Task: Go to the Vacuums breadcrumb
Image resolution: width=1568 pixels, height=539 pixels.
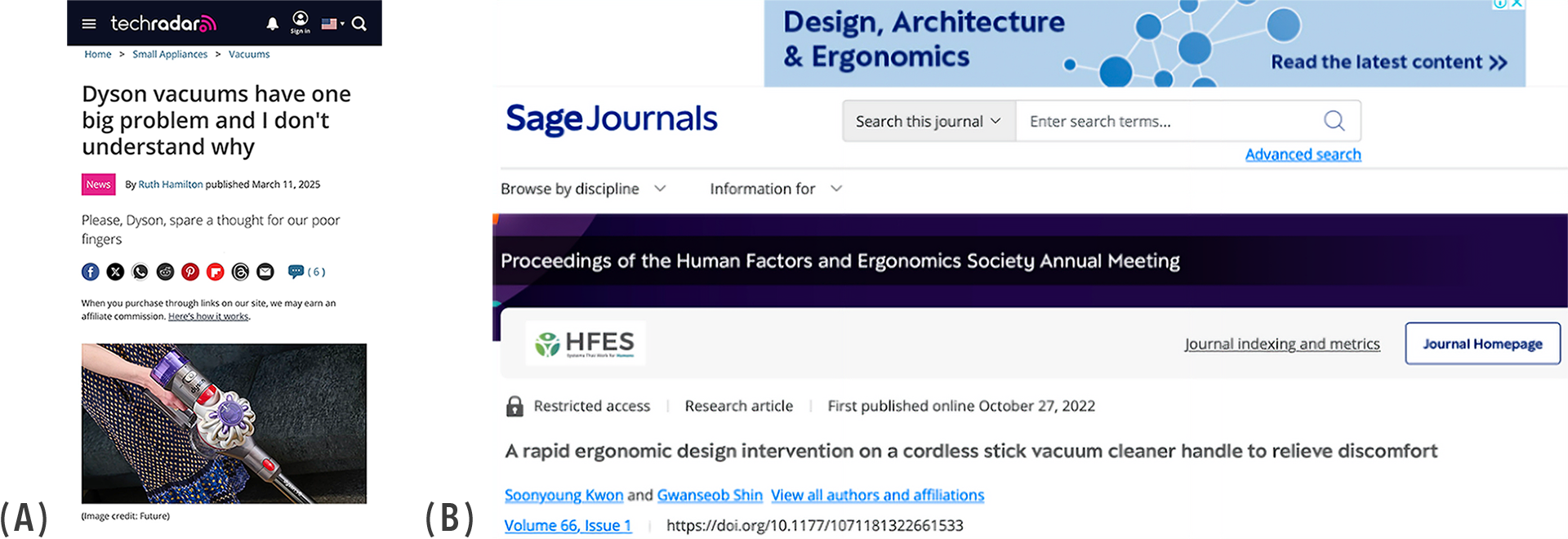Action: point(249,55)
